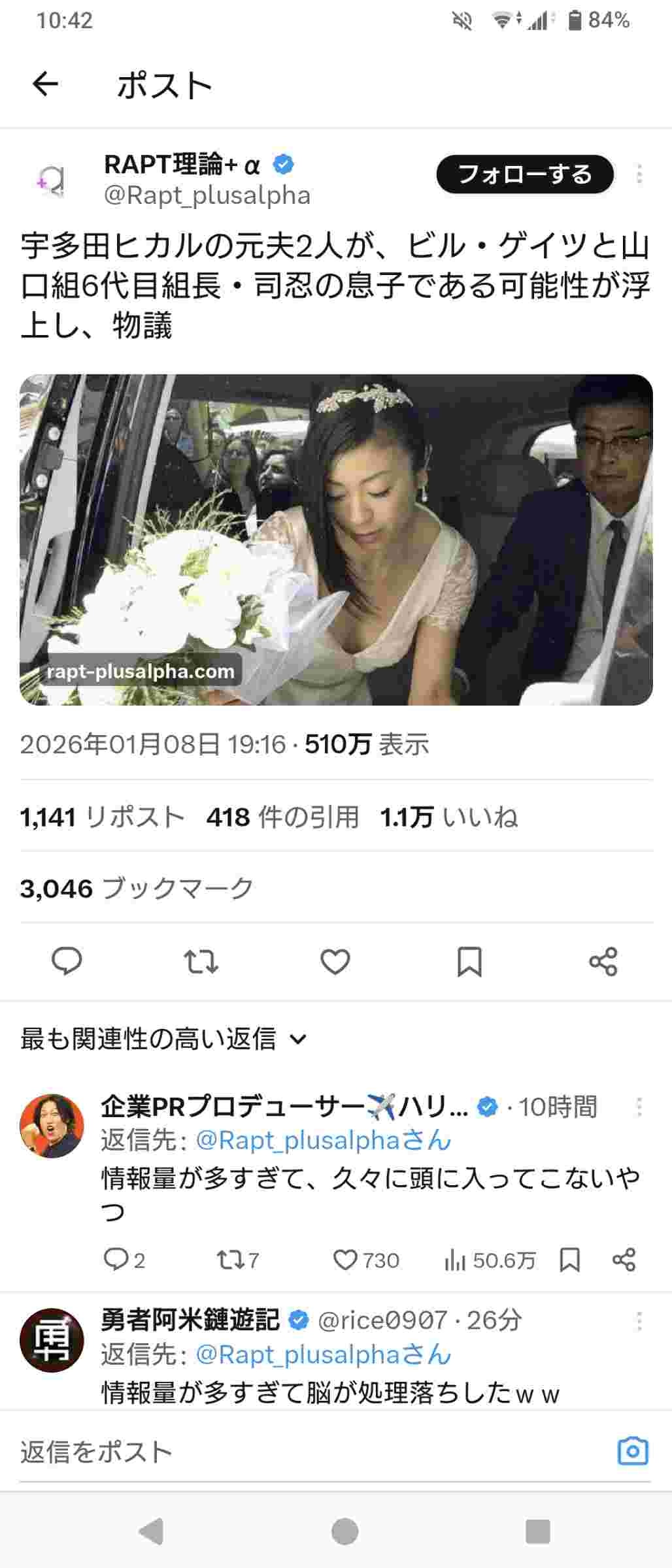
Task: View the 1,141 リポスト list
Action: (103, 817)
